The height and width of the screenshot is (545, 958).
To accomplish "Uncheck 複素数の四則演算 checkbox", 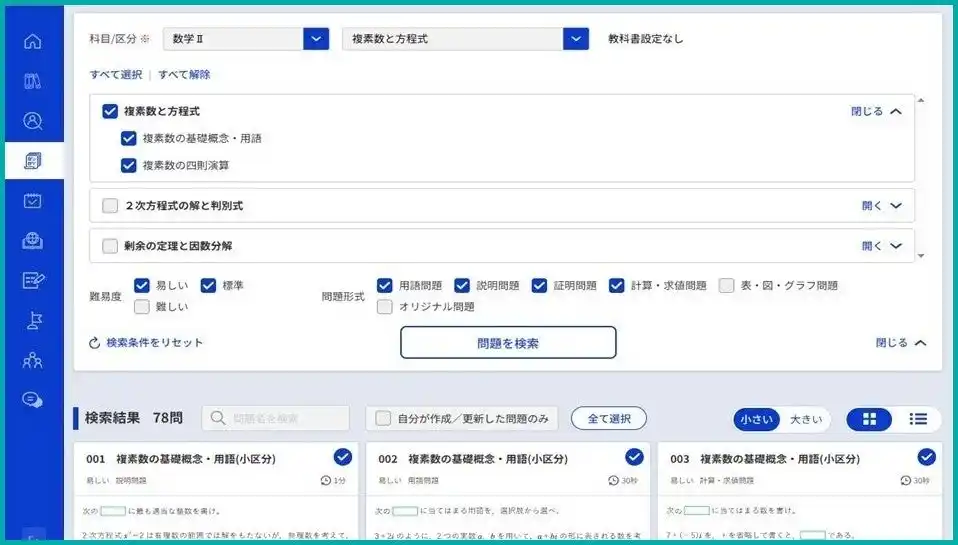I will pos(128,166).
